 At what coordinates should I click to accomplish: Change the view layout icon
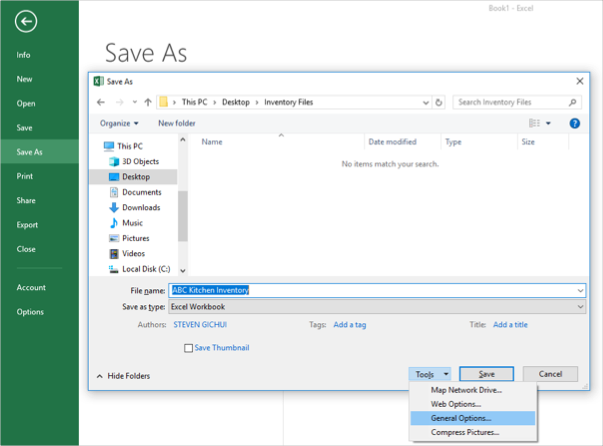coord(534,123)
